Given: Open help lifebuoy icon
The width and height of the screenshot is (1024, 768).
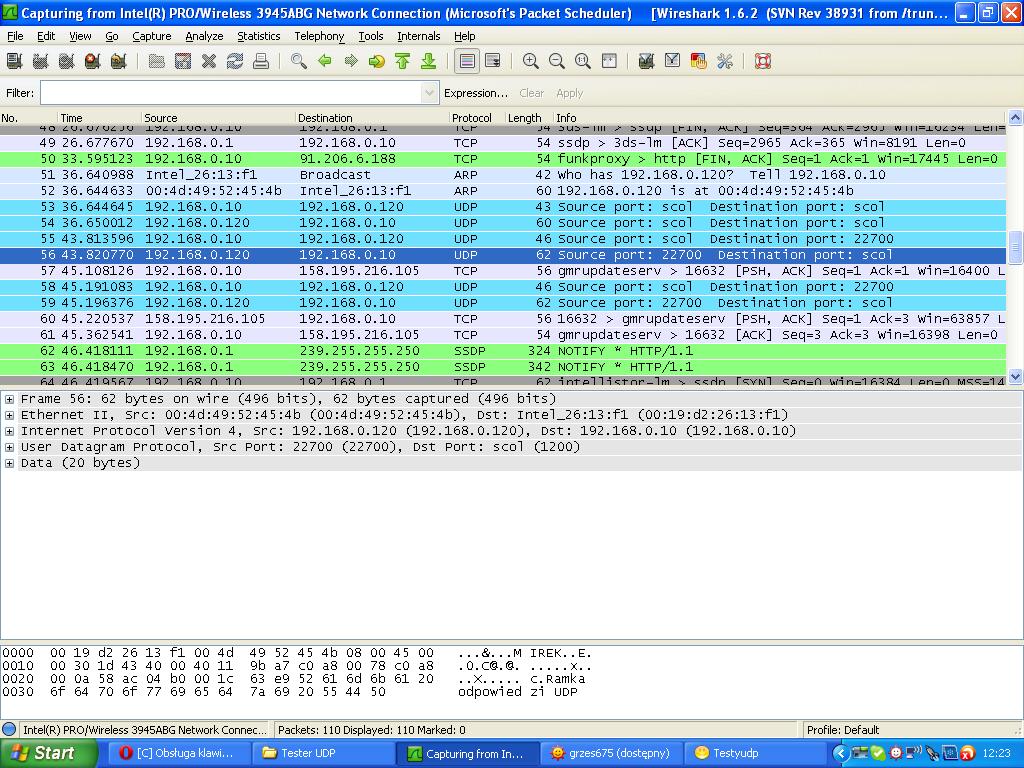Looking at the screenshot, I should (x=763, y=61).
